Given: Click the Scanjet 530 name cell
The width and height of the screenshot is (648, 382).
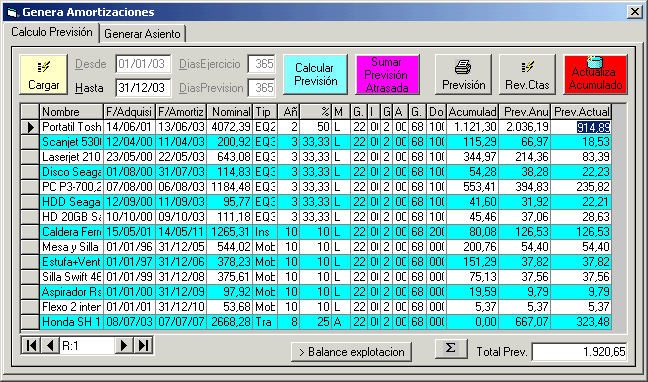Looking at the screenshot, I should [71, 142].
